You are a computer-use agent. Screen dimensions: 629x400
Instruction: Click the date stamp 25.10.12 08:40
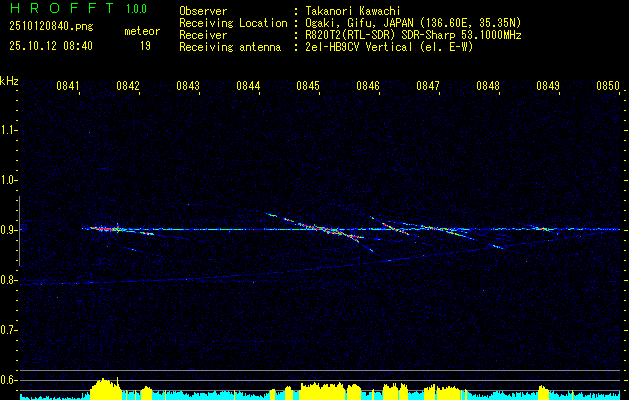[51, 46]
